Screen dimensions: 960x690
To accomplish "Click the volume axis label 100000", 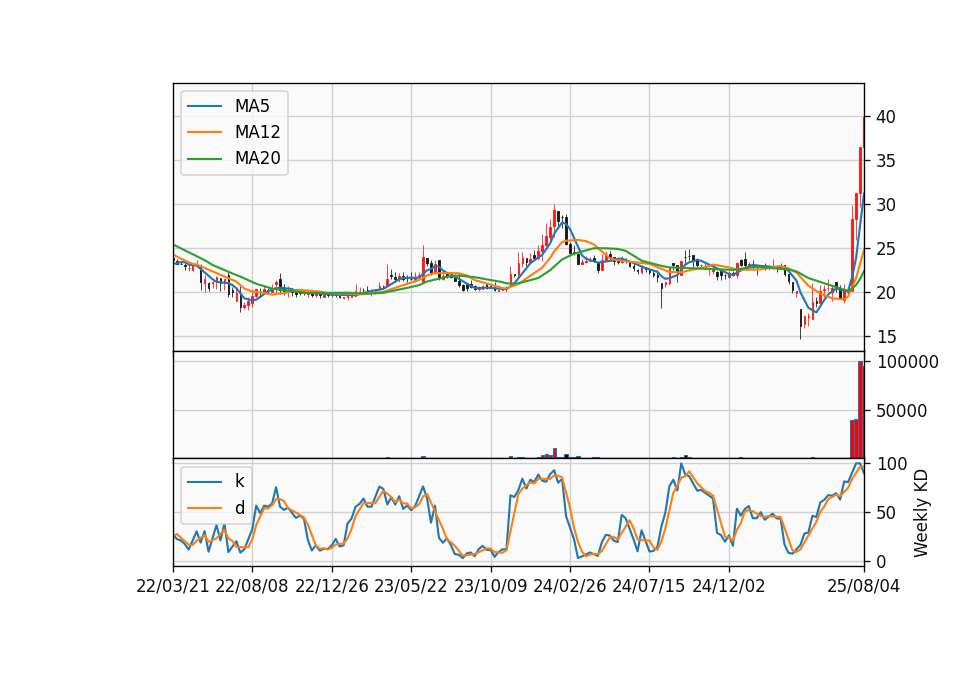I will (907, 362).
